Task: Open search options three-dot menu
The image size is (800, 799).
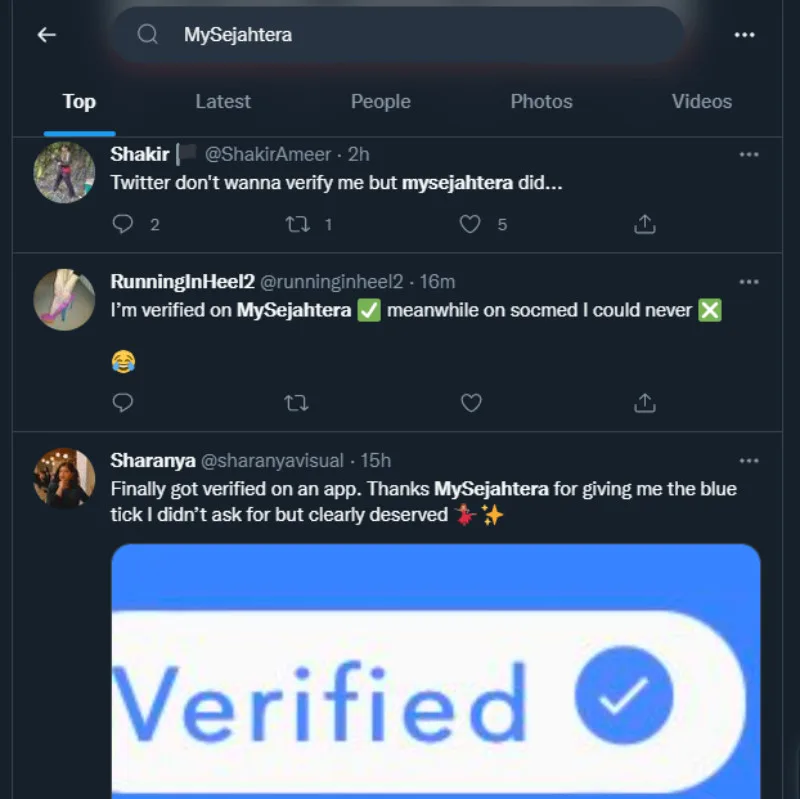Action: [x=744, y=35]
